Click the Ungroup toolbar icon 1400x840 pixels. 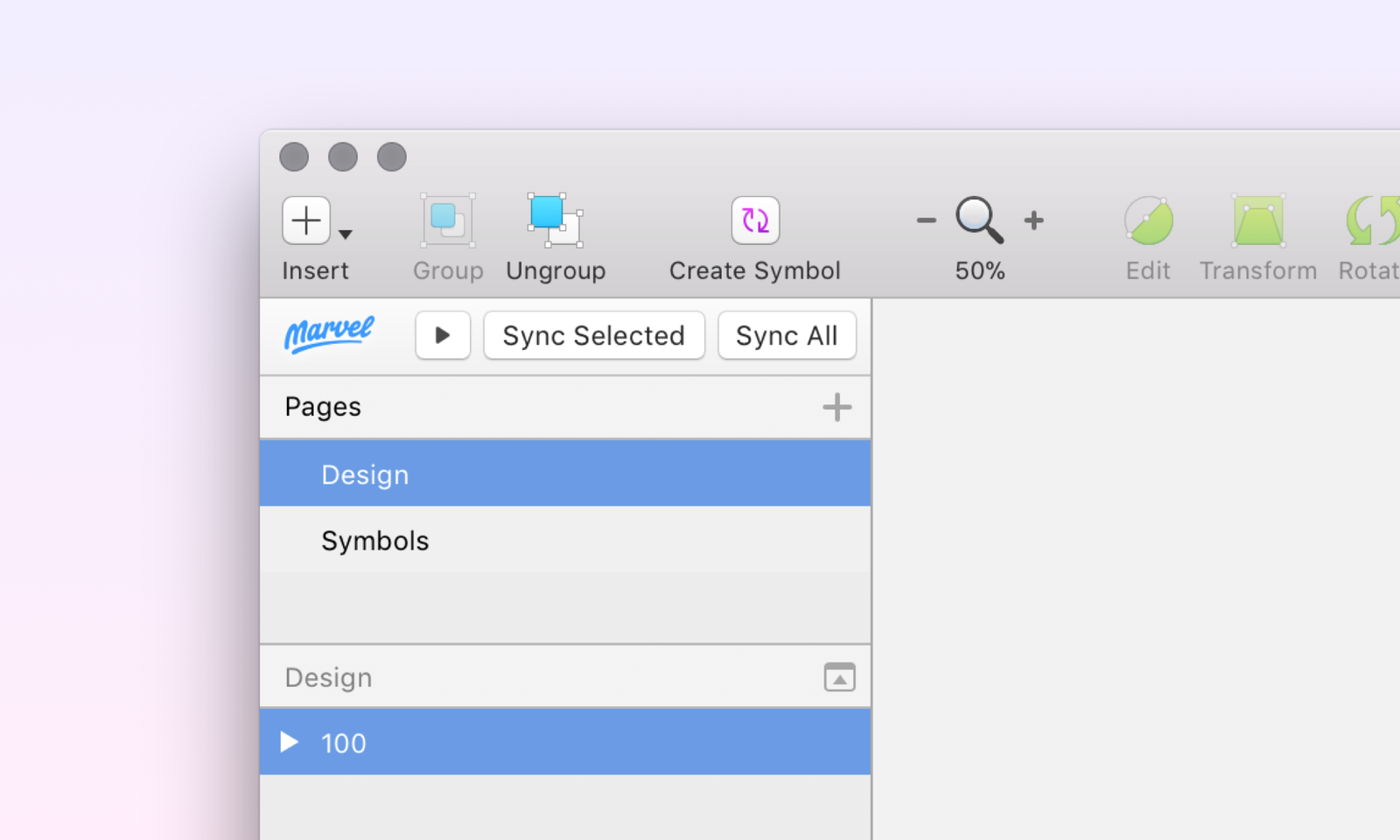pyautogui.click(x=555, y=220)
